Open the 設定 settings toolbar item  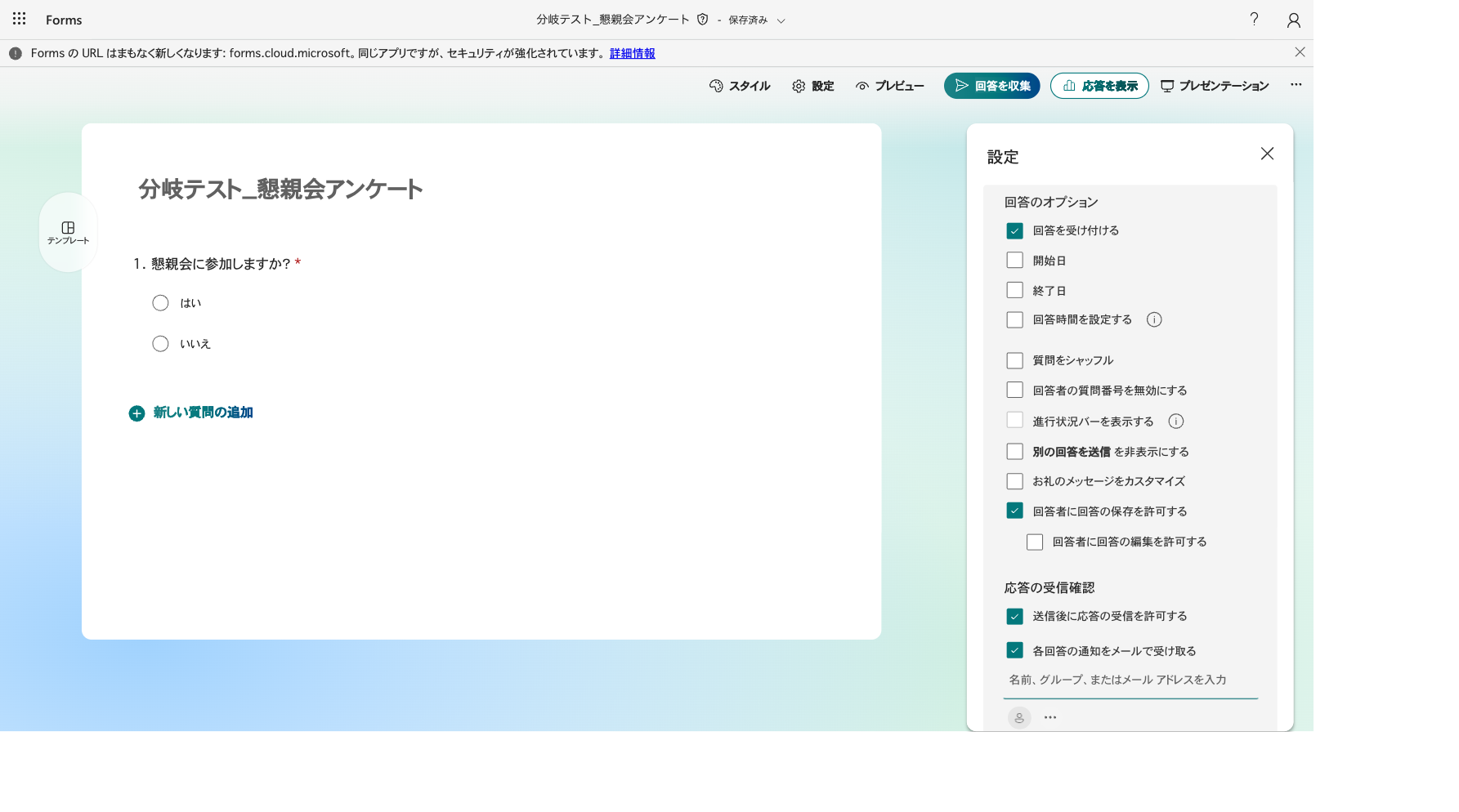pos(813,86)
